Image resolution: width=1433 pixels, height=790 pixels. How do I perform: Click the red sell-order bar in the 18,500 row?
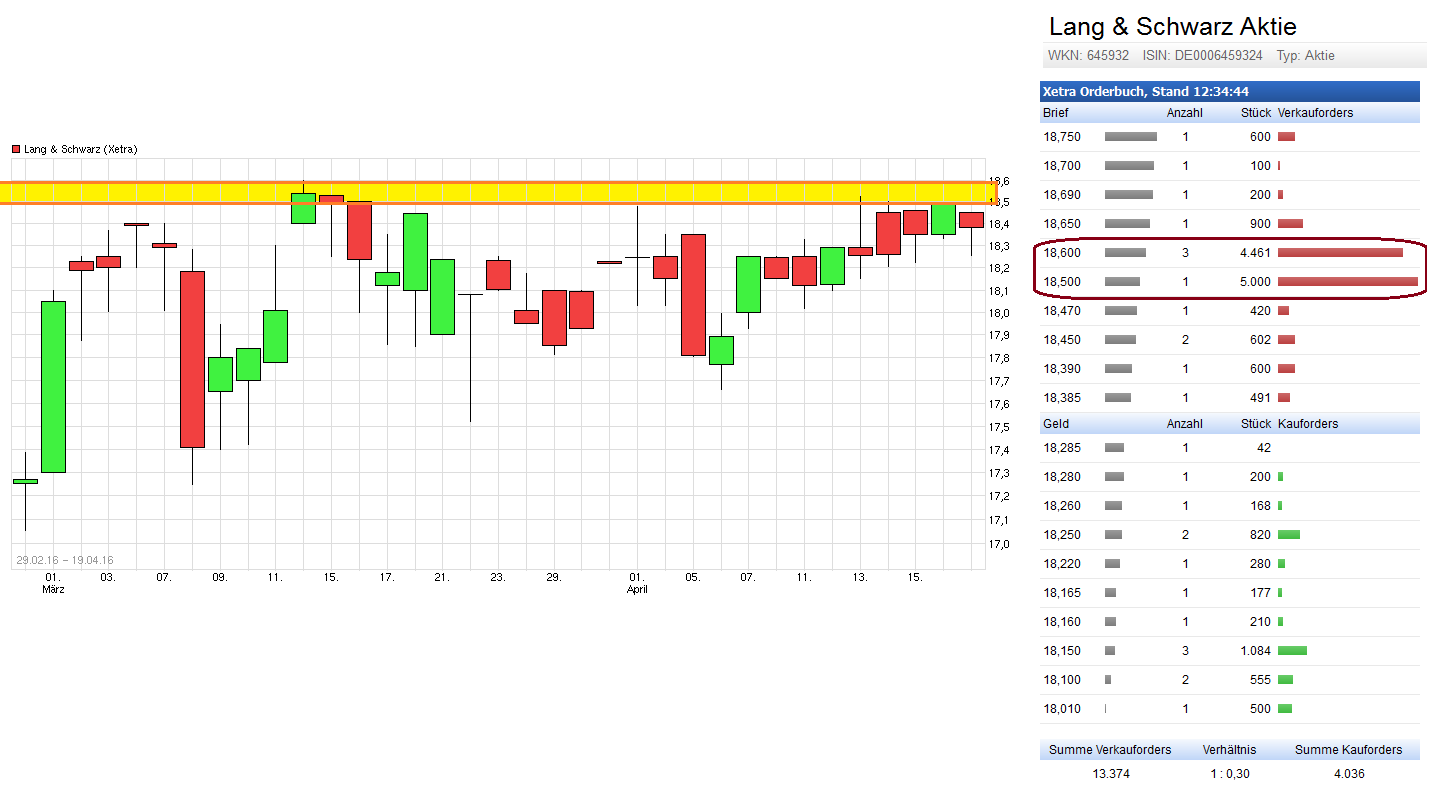click(1348, 282)
